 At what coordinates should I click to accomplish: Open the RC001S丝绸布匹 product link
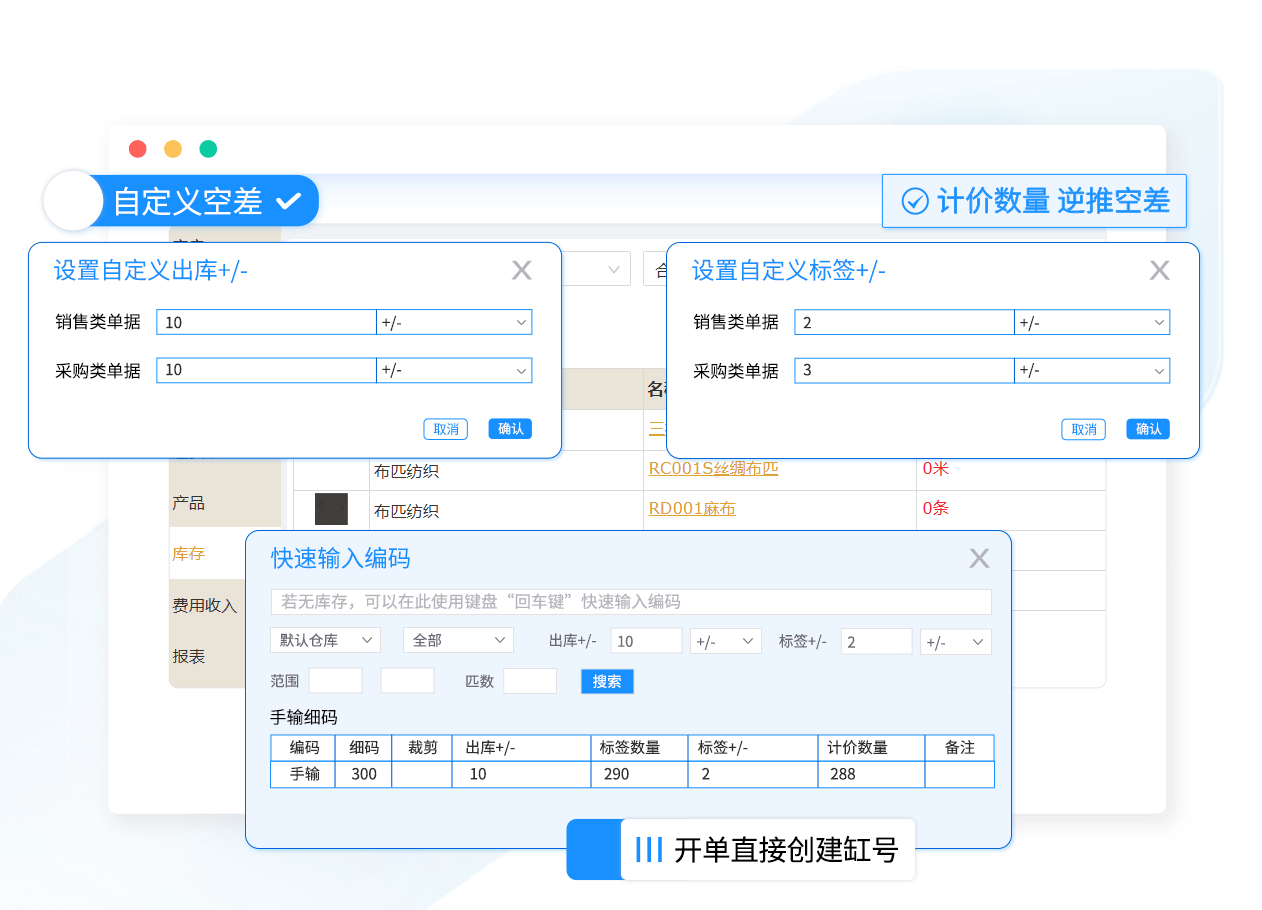coord(713,468)
